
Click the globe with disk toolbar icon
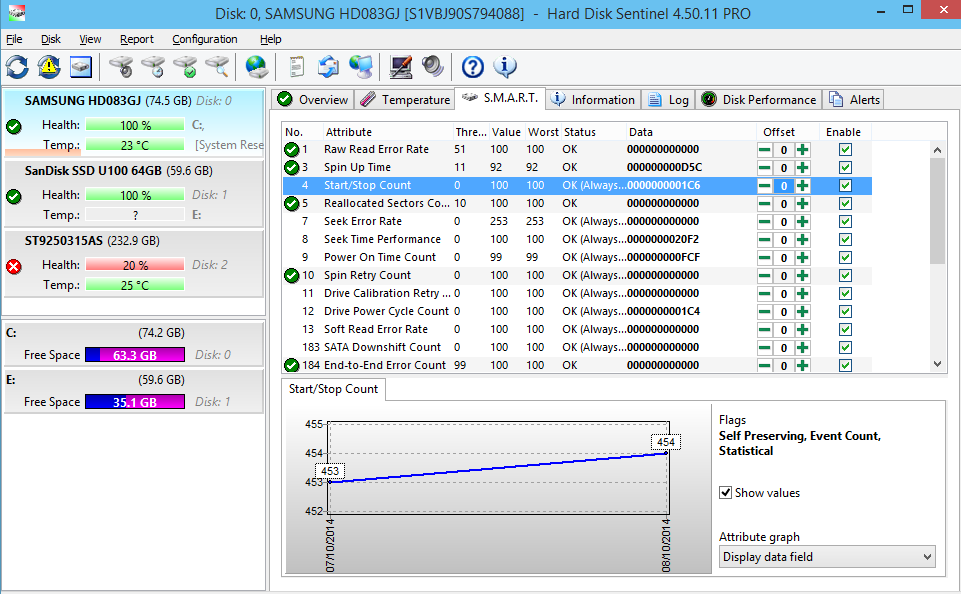pyautogui.click(x=257, y=67)
